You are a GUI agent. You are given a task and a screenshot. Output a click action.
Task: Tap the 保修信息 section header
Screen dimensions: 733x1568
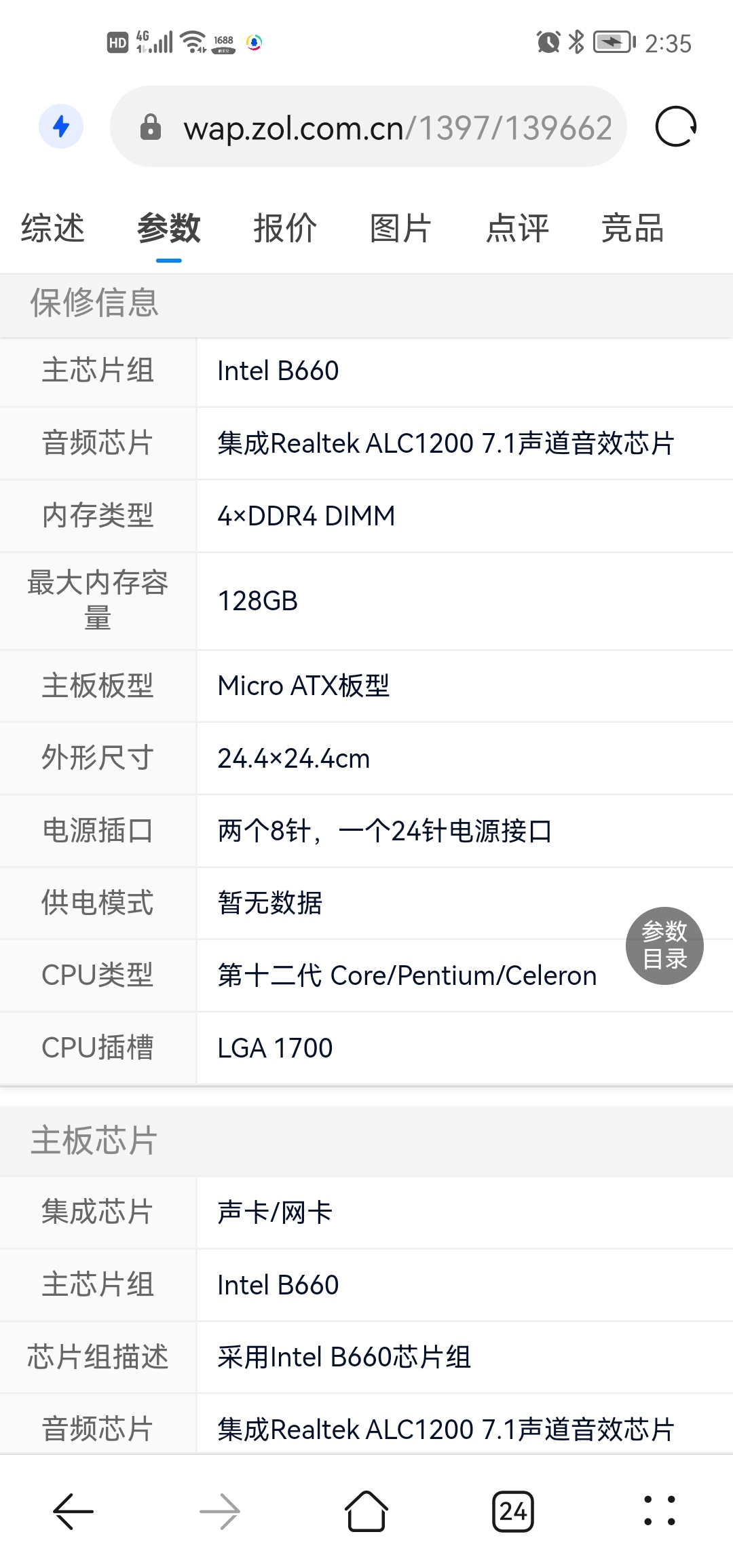[x=94, y=303]
